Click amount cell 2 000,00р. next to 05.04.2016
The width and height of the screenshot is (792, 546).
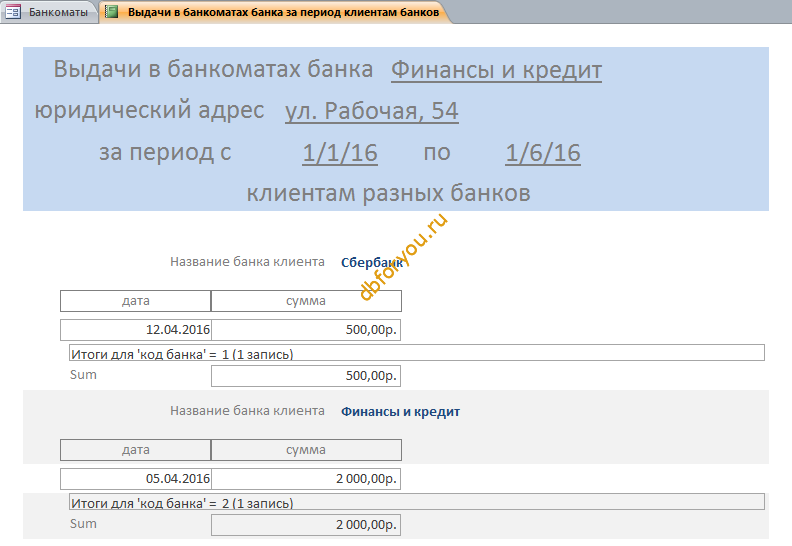306,479
